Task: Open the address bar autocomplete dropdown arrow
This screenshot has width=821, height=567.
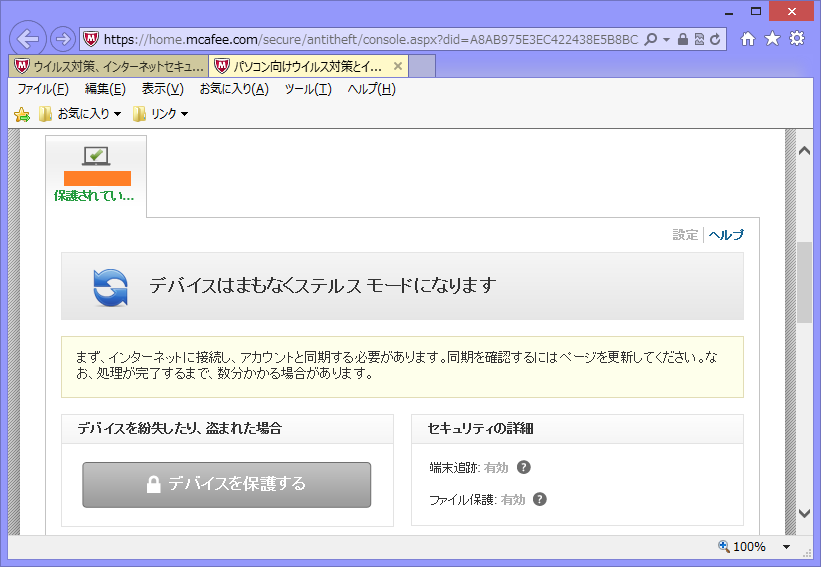Action: coord(666,39)
